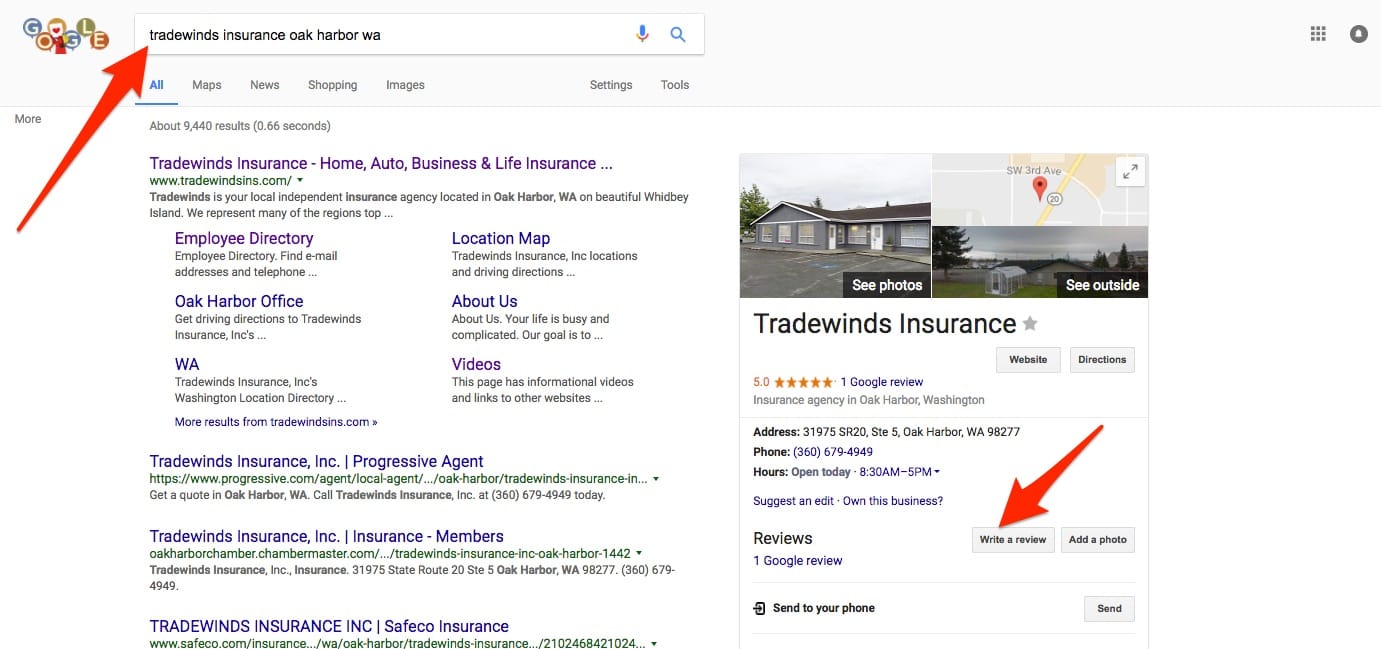Screen dimensions: 1381x649
Task: Start voice search with the microphone icon
Action: click(643, 34)
